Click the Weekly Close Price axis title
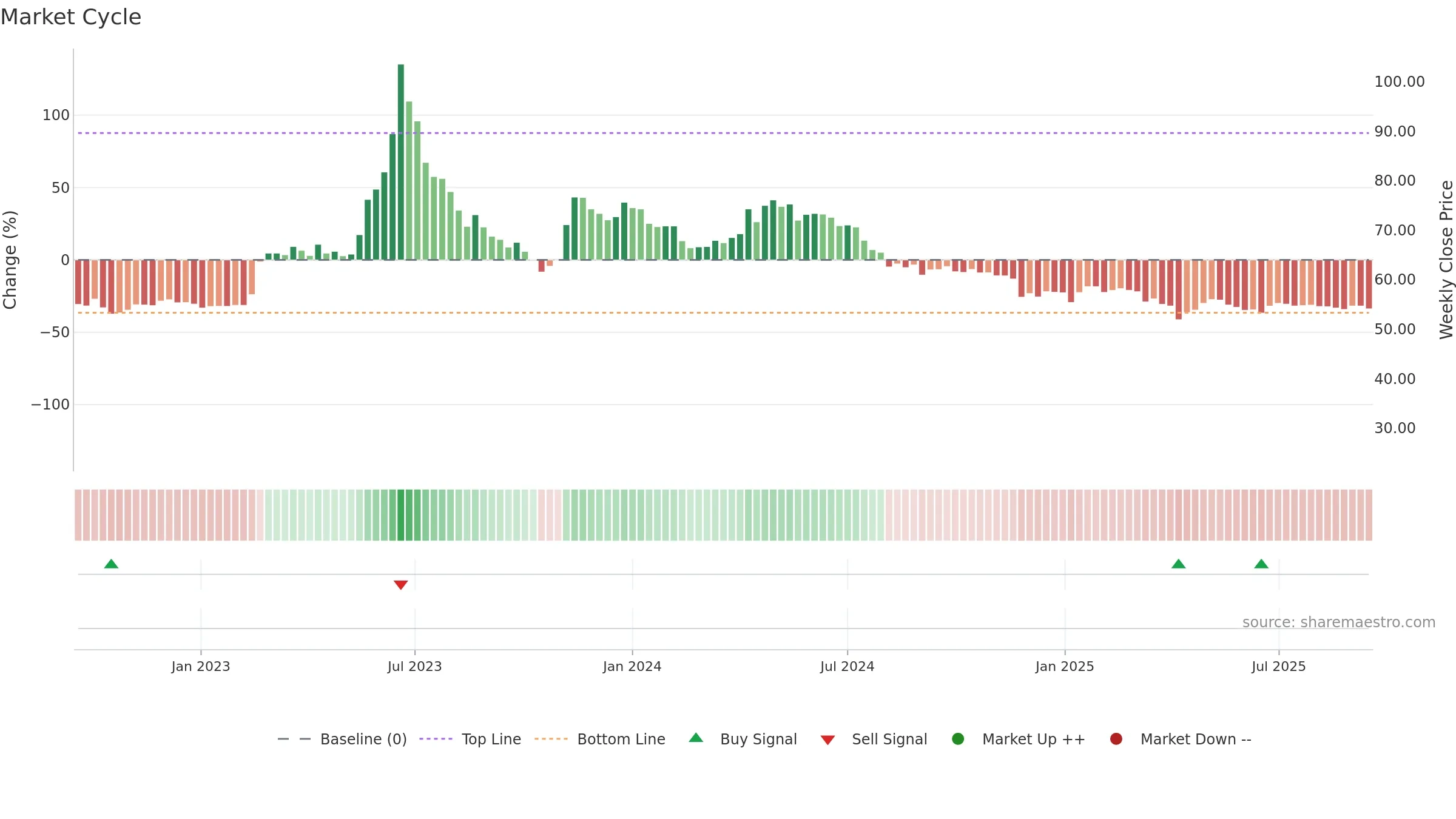This screenshot has width=1456, height=819. click(x=1446, y=260)
